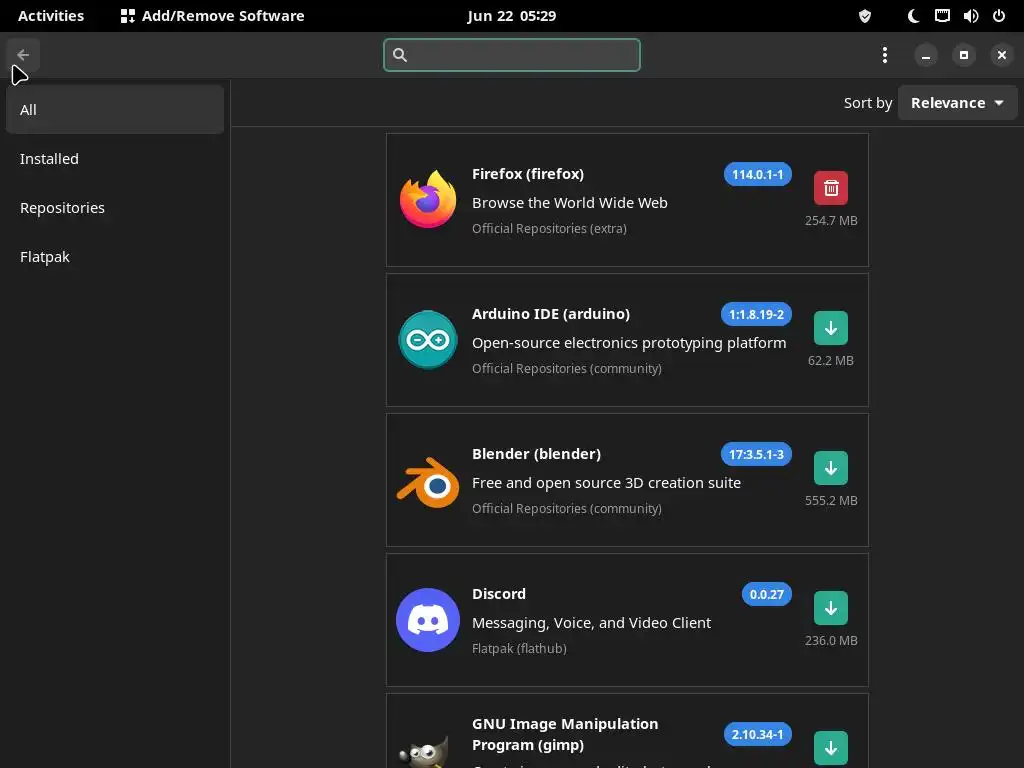Install Blender via download arrow

click(x=831, y=468)
